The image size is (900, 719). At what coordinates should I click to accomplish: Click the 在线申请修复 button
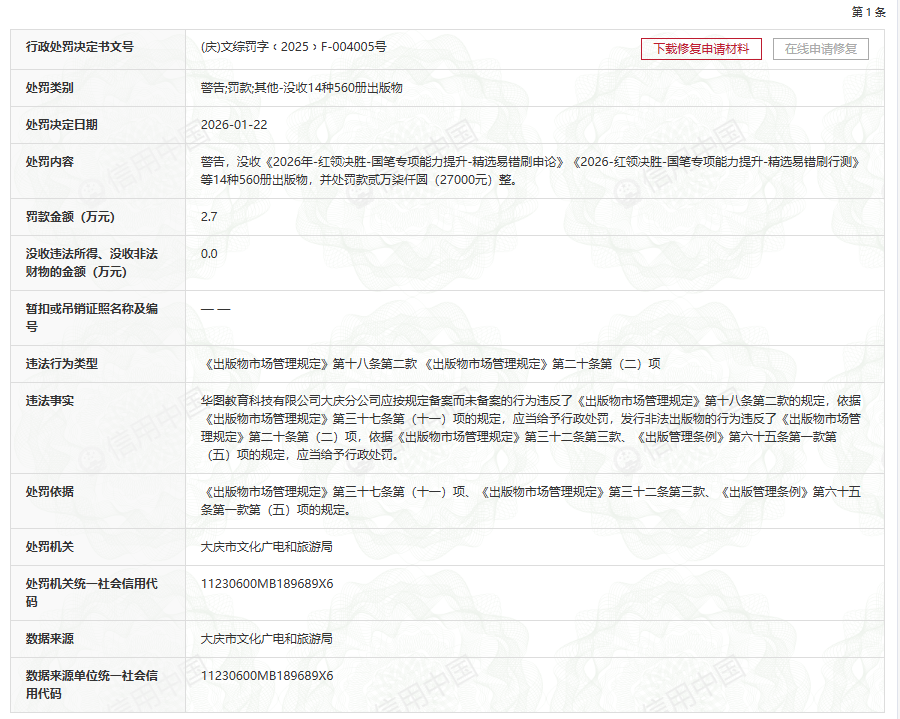pos(820,49)
